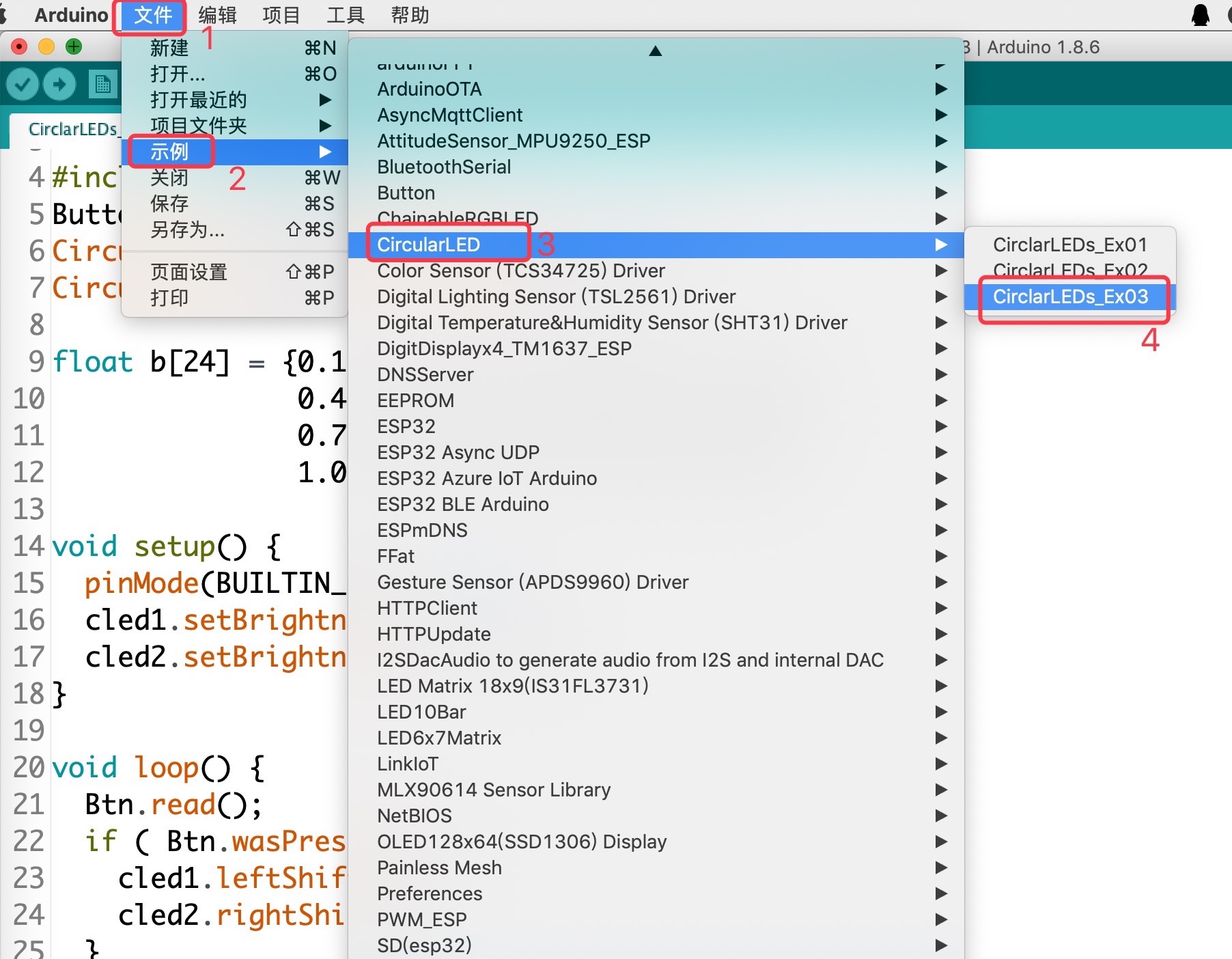Expand the AsyncMqttClient examples submenu
Screen dimensions: 1232x959
click(656, 115)
